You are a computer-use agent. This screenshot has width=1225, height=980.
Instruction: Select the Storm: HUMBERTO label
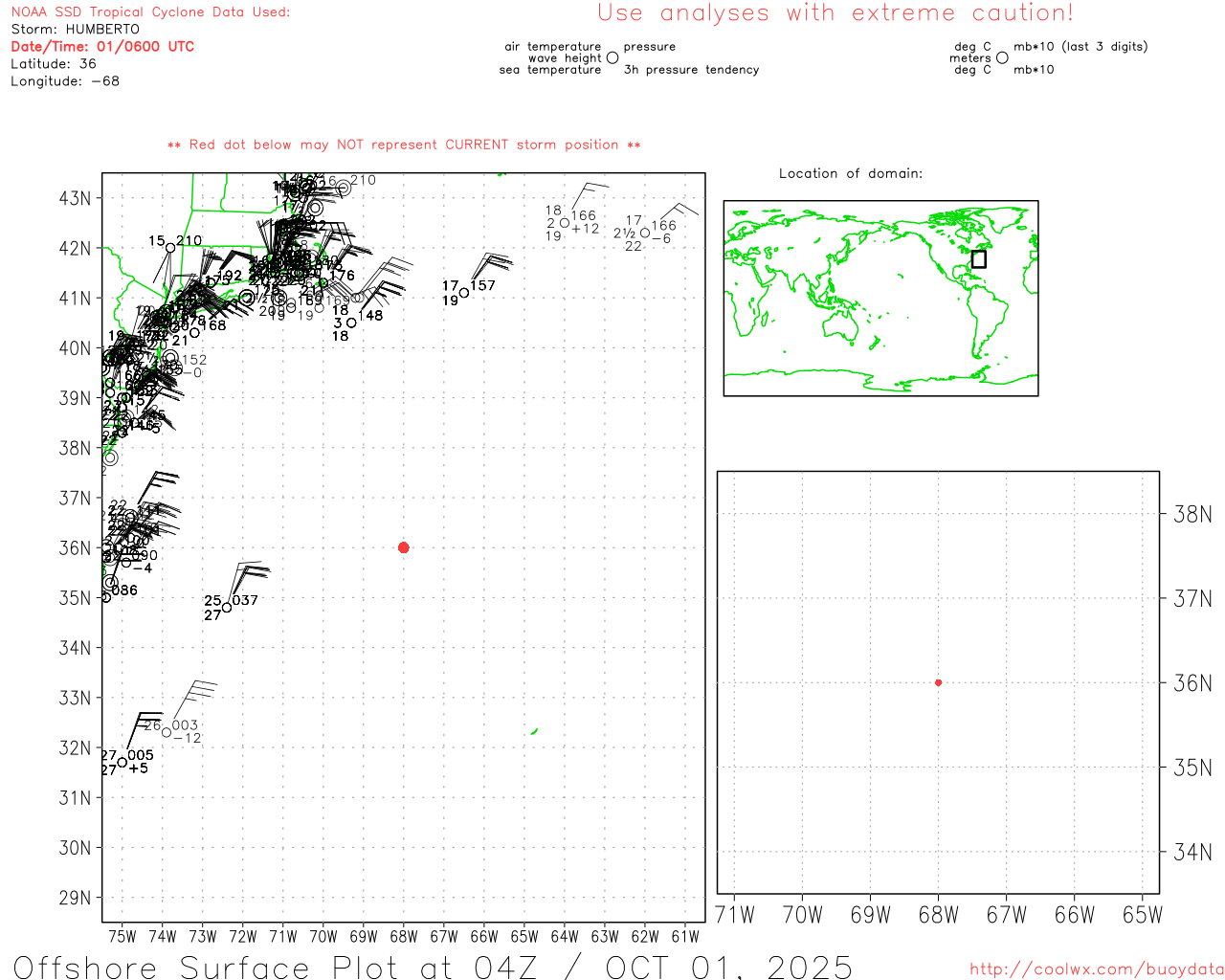(75, 29)
